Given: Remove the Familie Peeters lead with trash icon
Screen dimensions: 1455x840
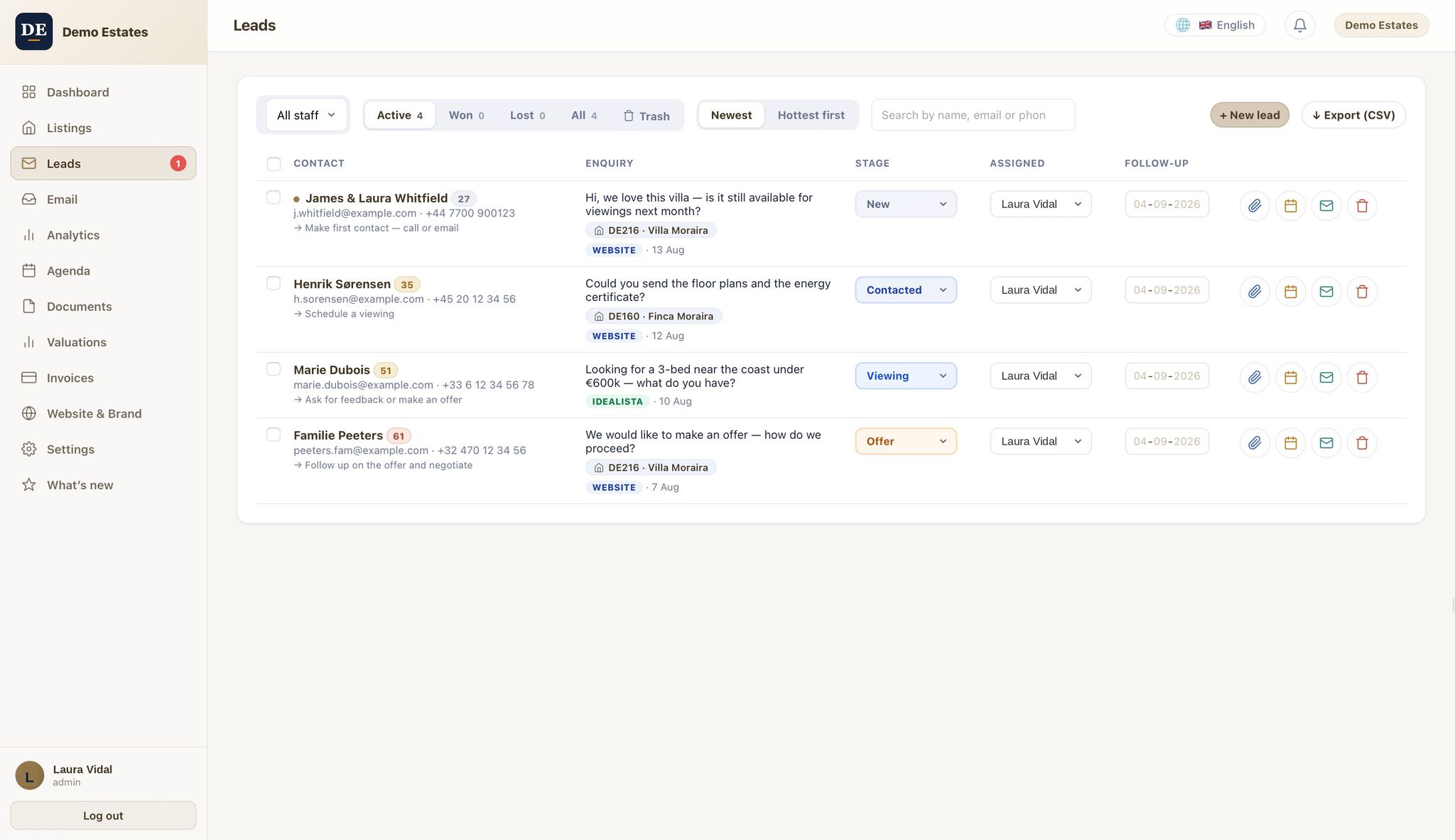Looking at the screenshot, I should [x=1362, y=442].
